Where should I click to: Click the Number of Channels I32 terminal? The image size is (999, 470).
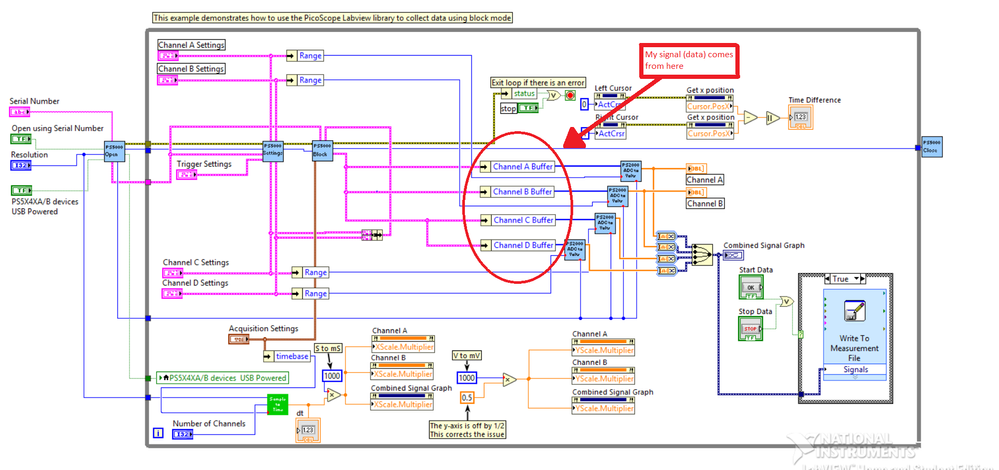coord(183,434)
